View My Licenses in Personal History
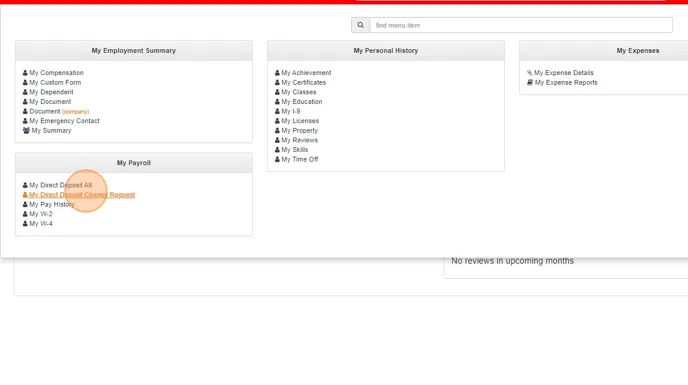Screen dimensions: 688x385 (x=300, y=121)
